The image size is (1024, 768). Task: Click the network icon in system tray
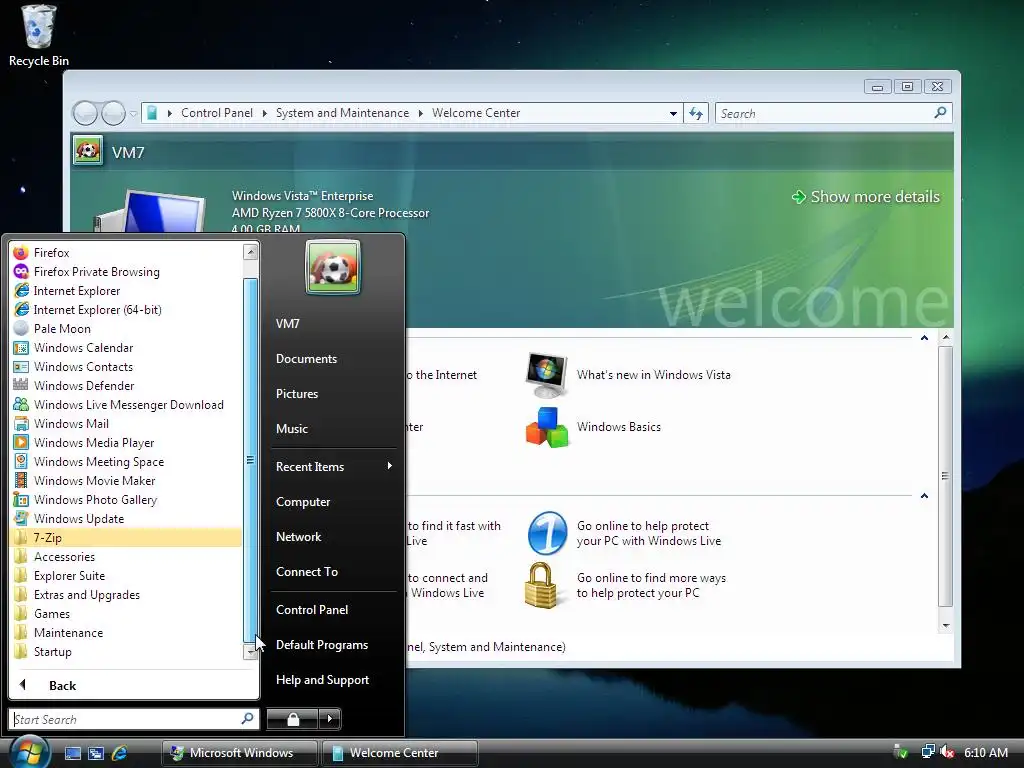click(927, 752)
